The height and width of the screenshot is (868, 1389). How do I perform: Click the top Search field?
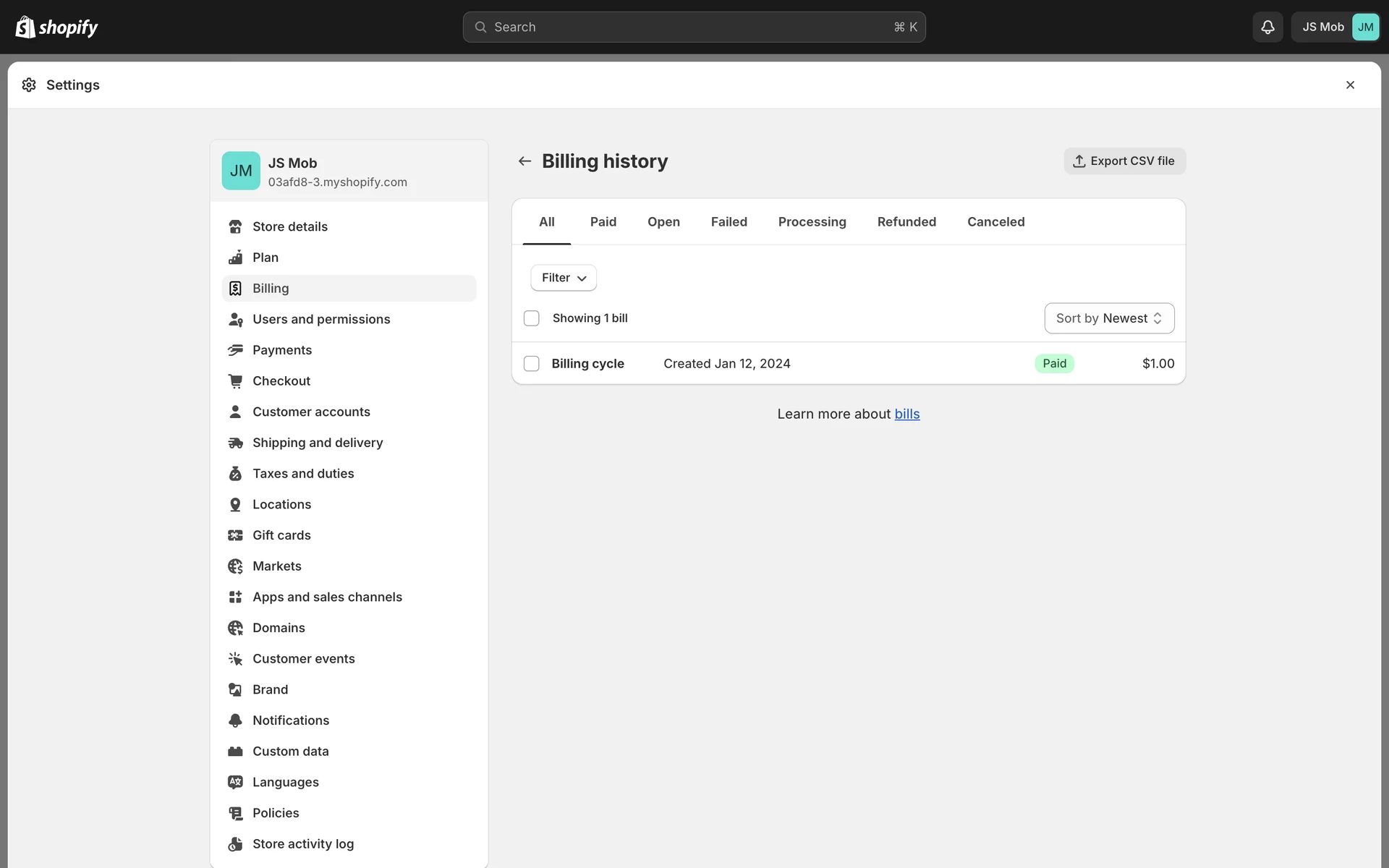pos(694,27)
